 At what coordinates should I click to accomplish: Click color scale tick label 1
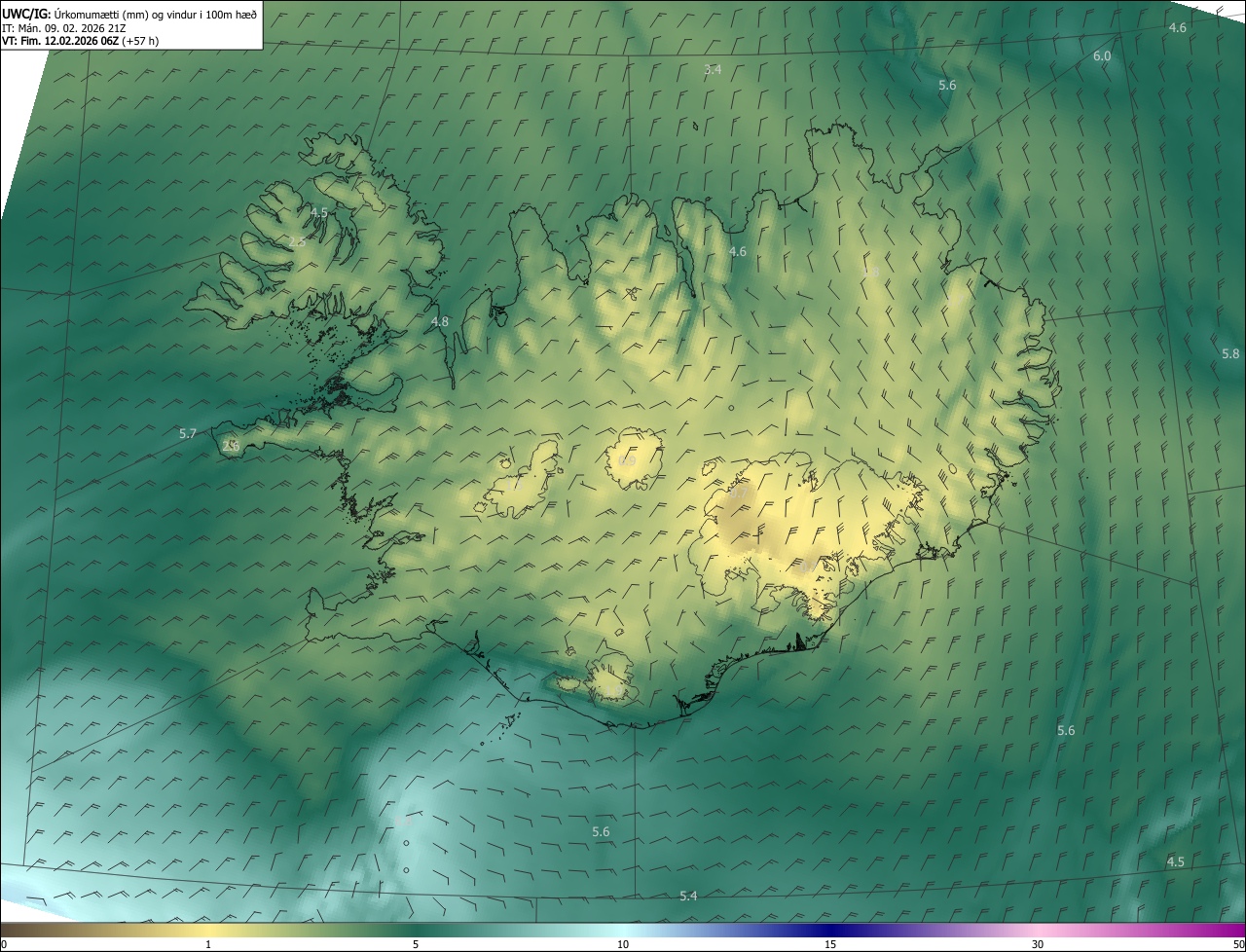(x=208, y=944)
